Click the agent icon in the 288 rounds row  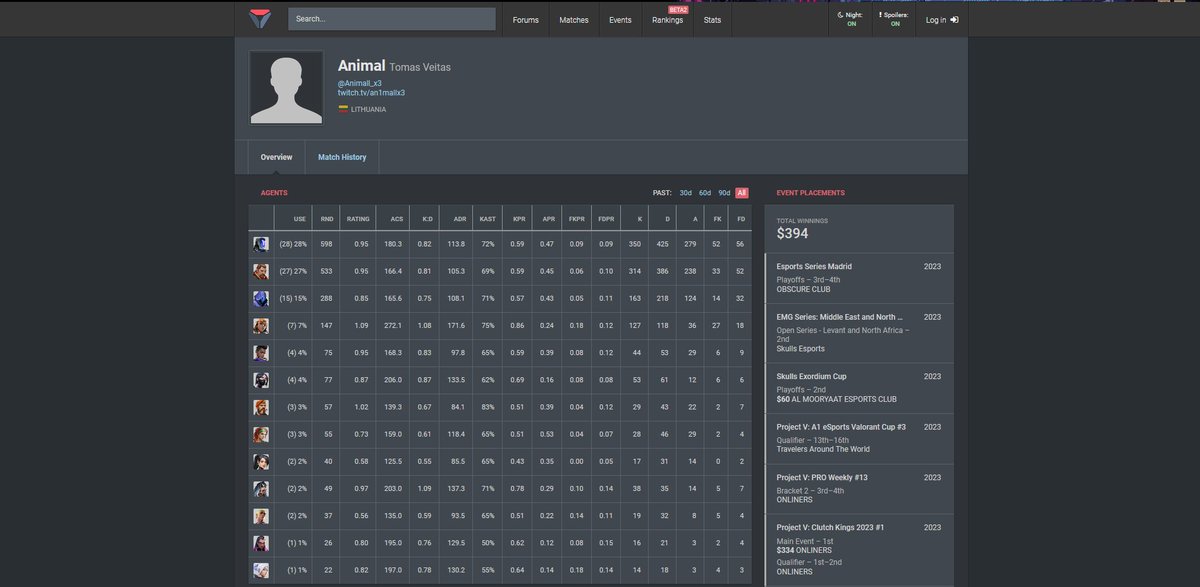pyautogui.click(x=261, y=298)
